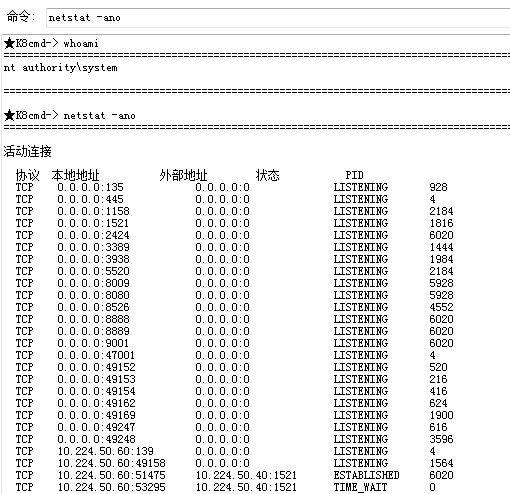Click the PID value 4552
Viewport: 510px width, 494px height.
pos(441,307)
